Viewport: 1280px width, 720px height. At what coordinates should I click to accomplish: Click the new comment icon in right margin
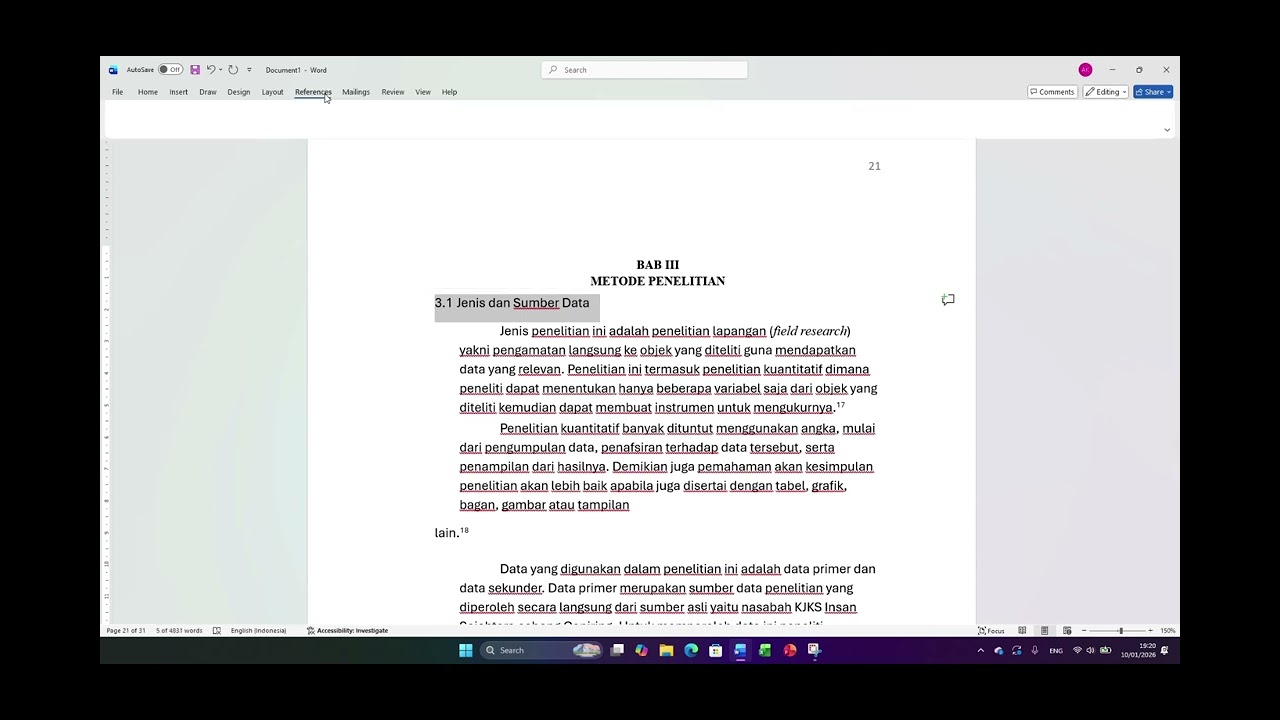coord(948,300)
